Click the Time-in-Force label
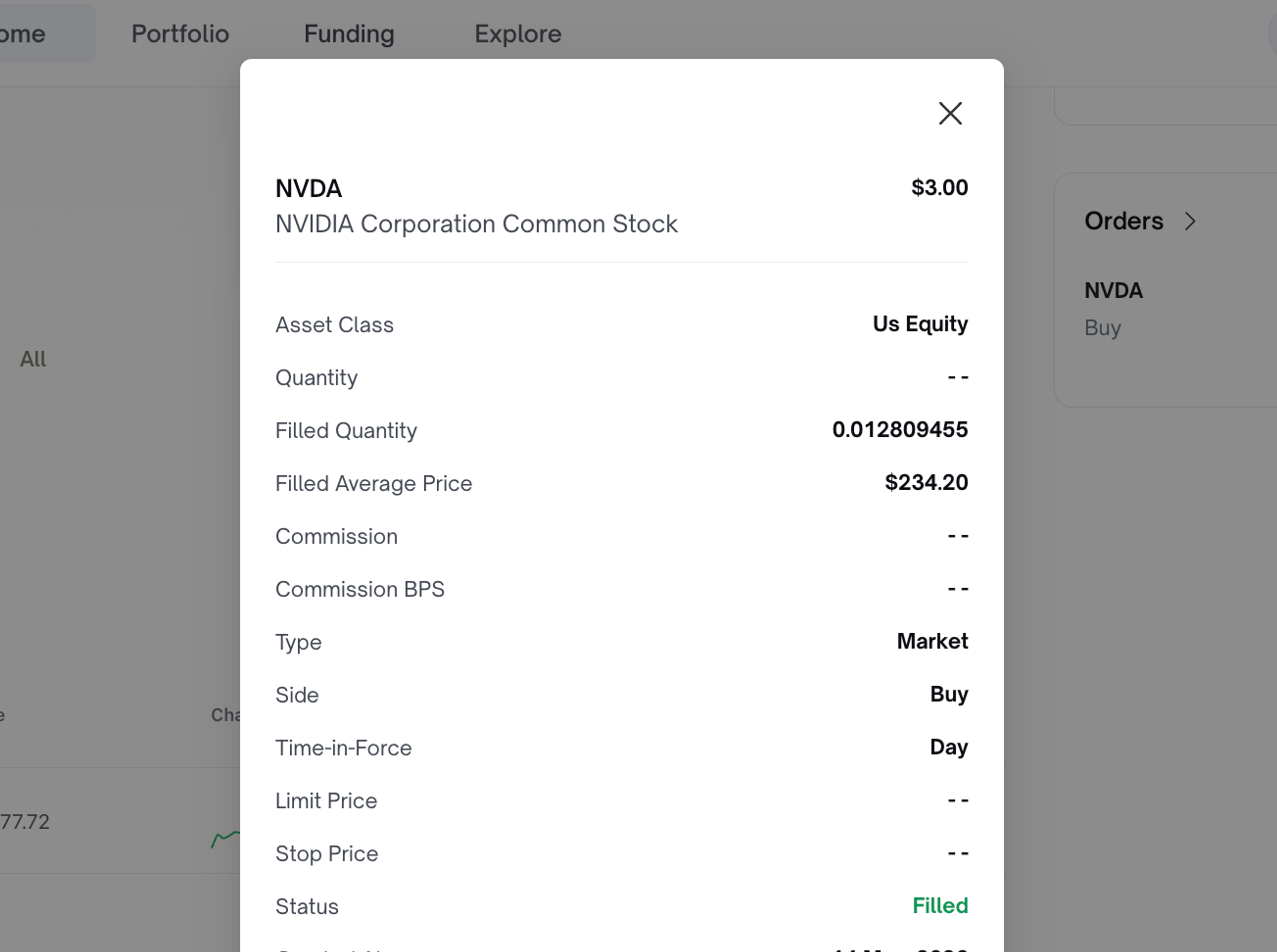Image resolution: width=1277 pixels, height=952 pixels. [x=343, y=748]
